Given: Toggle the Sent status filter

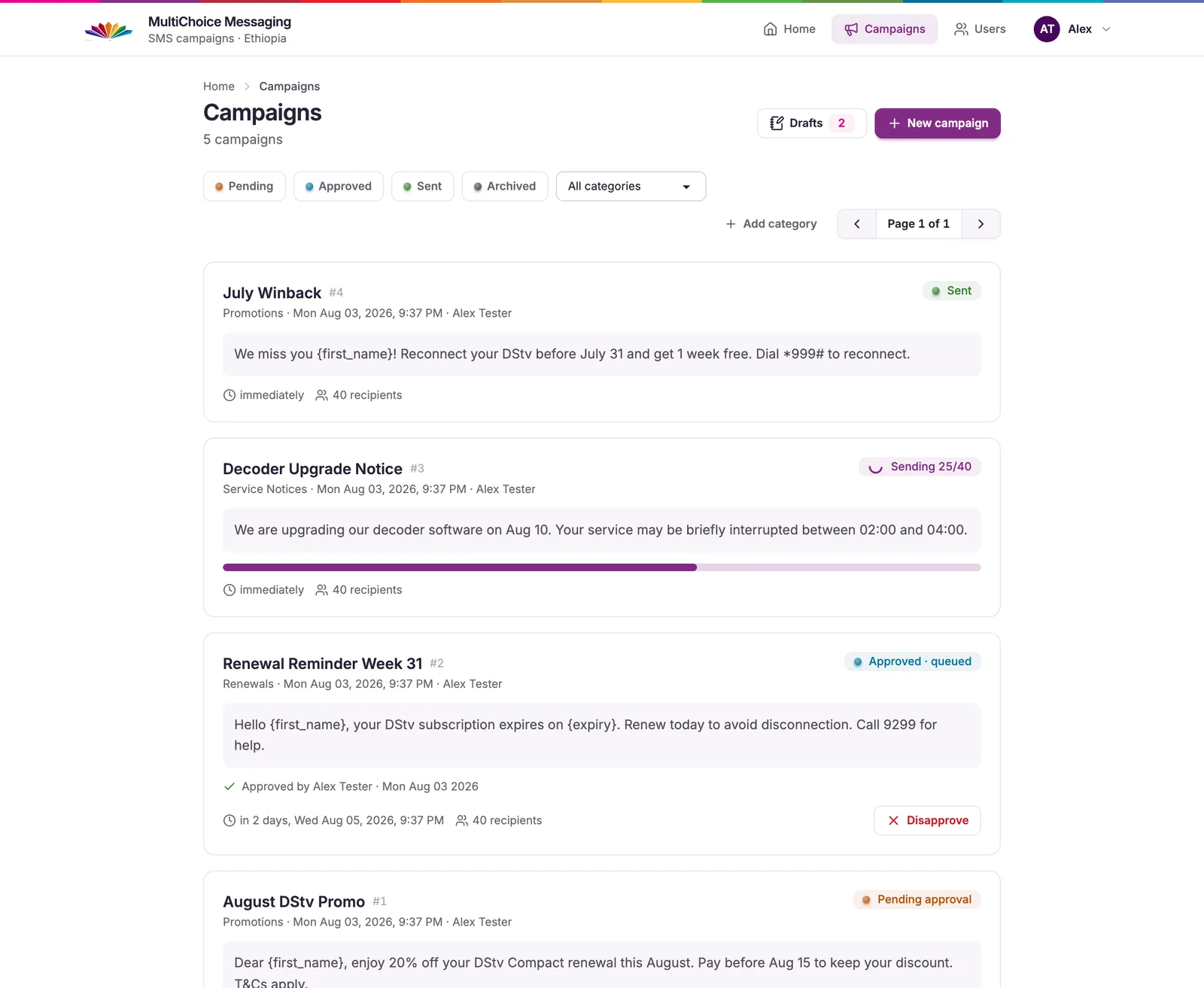Looking at the screenshot, I should point(422,187).
